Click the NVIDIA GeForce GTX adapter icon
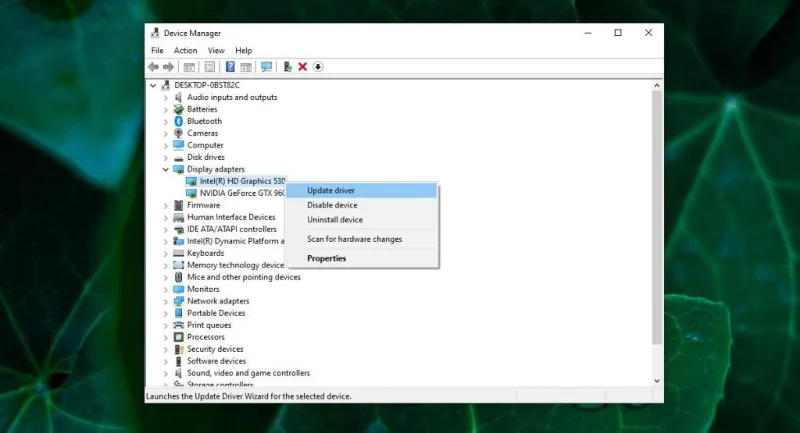 [x=191, y=193]
